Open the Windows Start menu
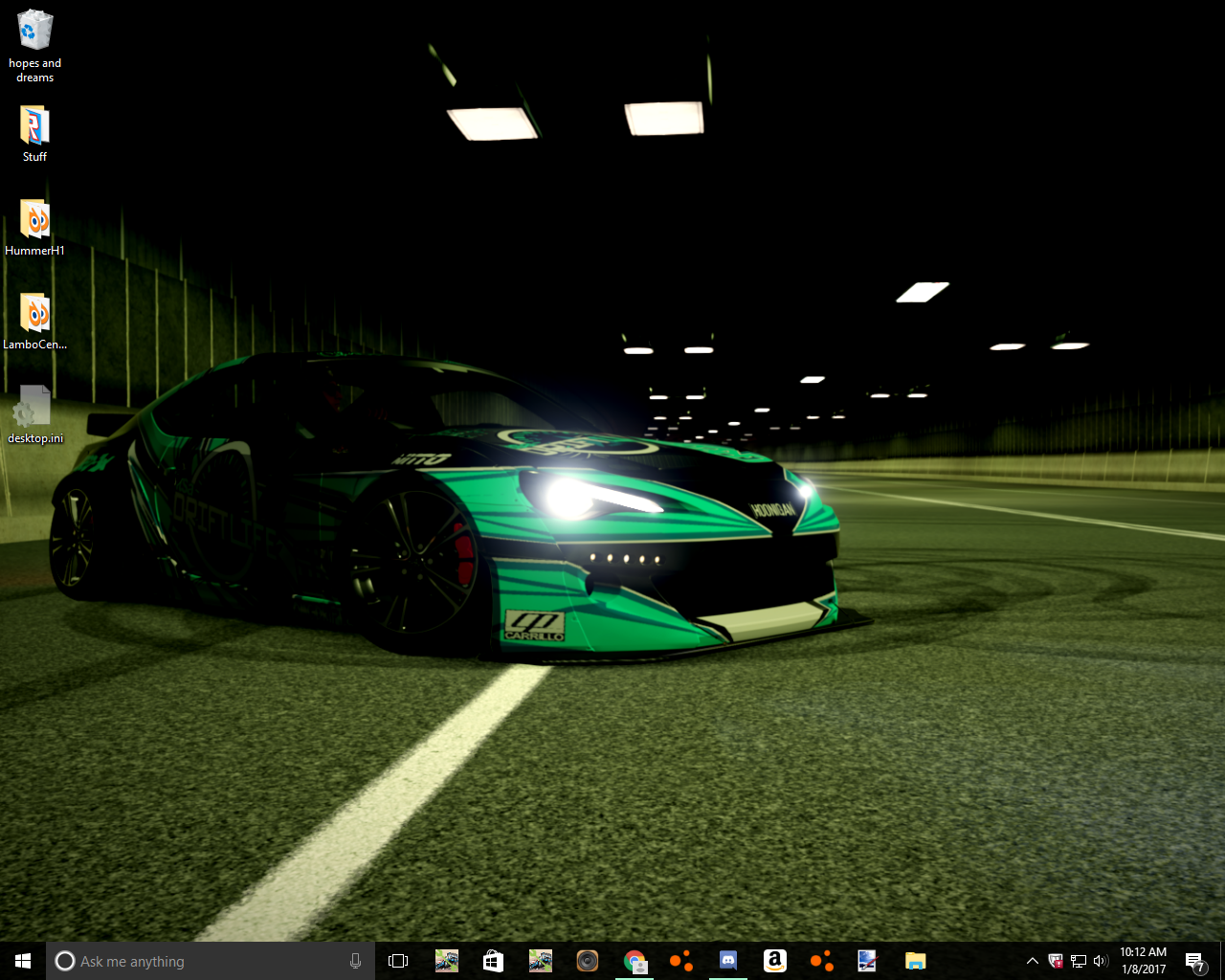The width and height of the screenshot is (1225, 980). coord(23,961)
